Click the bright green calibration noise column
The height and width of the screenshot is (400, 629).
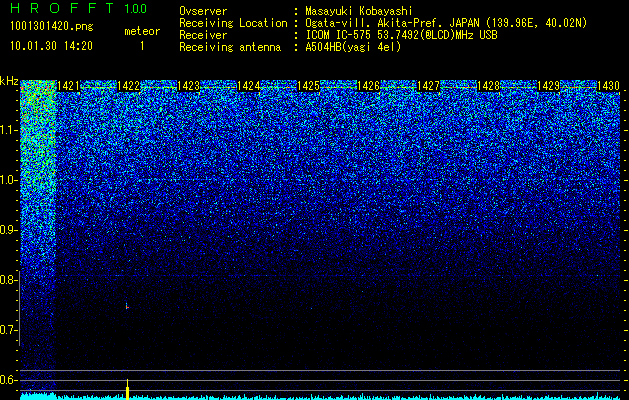coord(37,237)
